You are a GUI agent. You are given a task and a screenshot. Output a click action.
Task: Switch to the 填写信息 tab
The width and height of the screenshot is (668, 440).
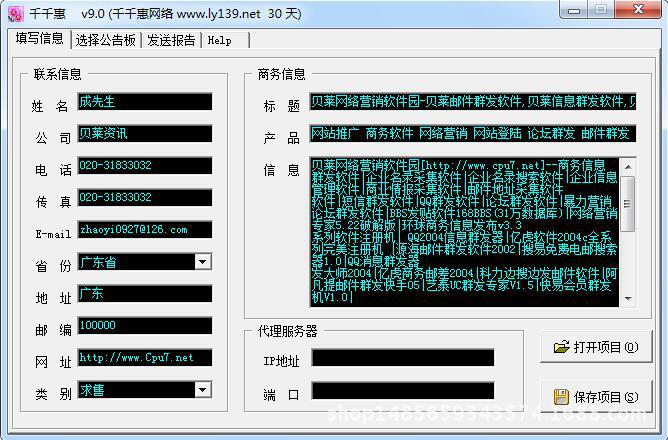(x=40, y=39)
